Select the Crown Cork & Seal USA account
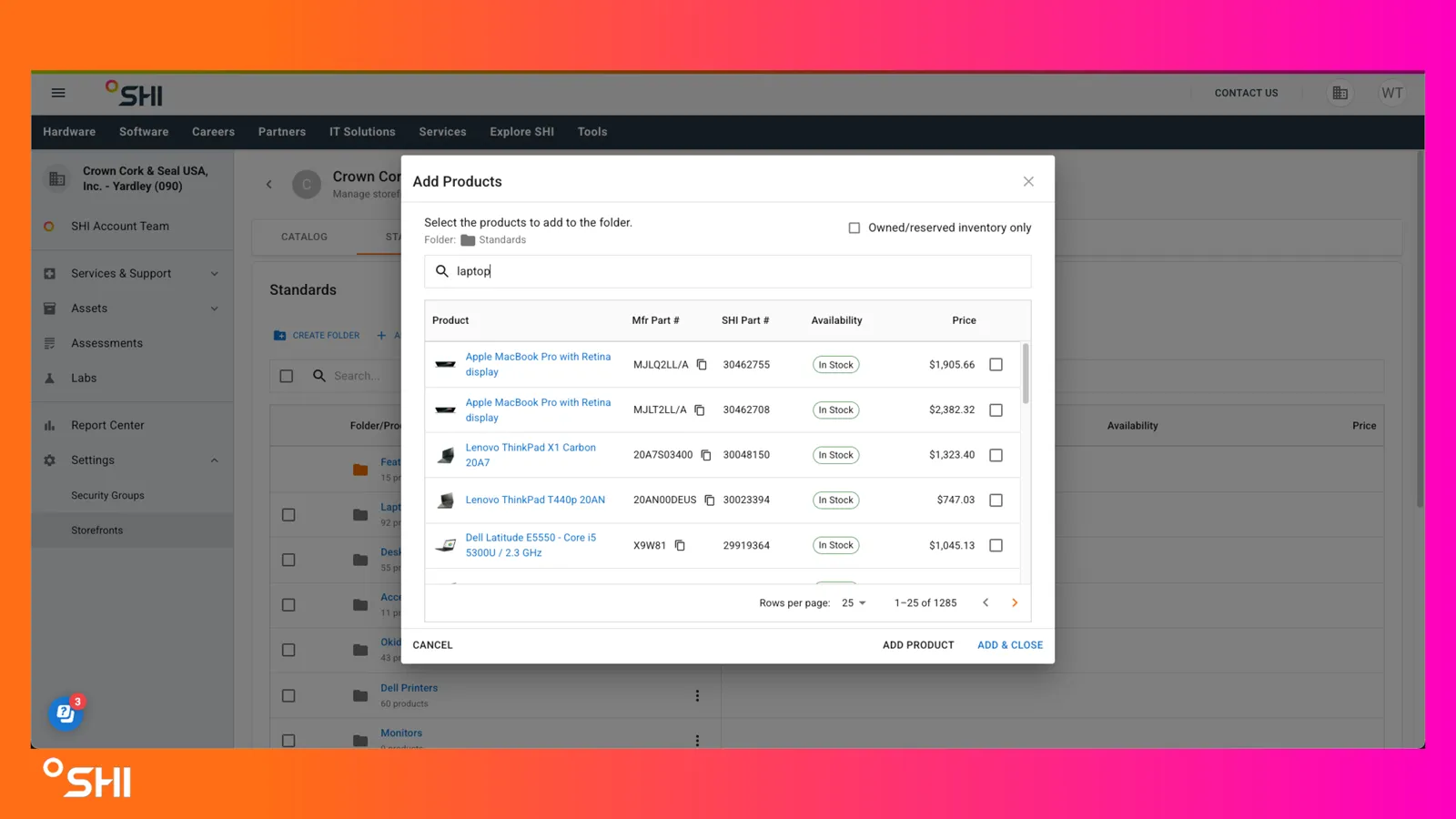The height and width of the screenshot is (819, 1456). (x=133, y=178)
